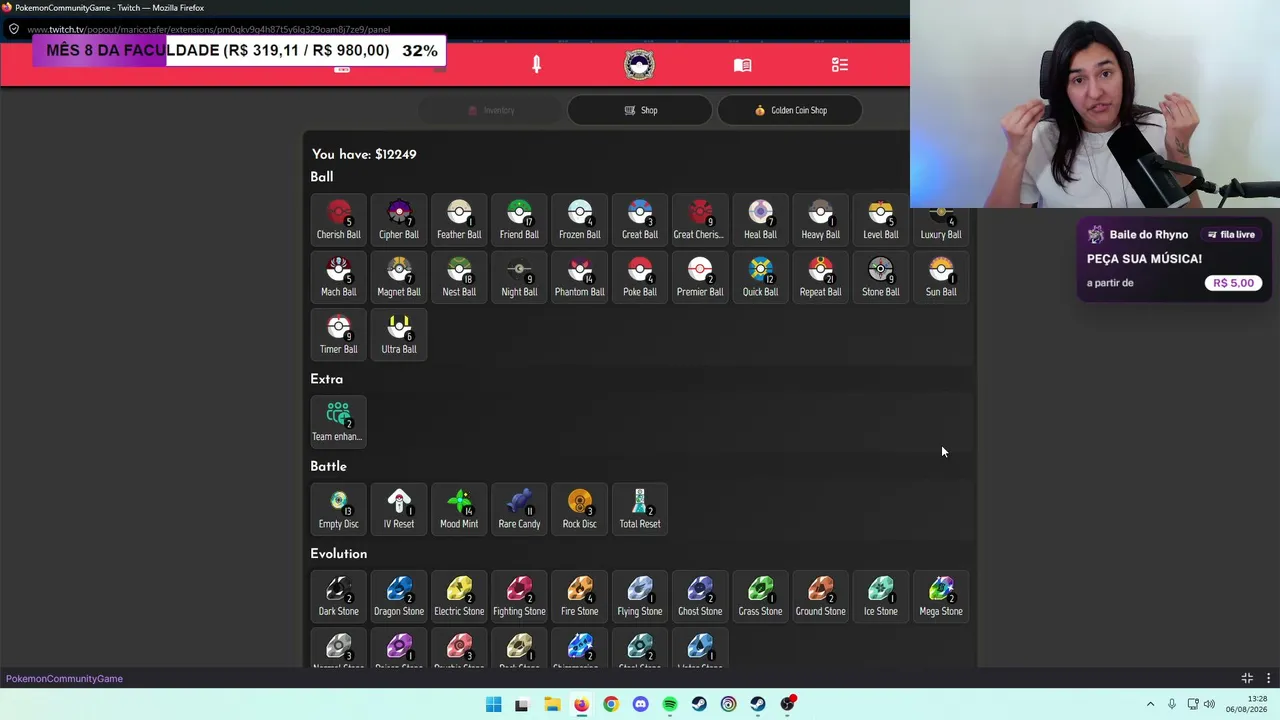The image size is (1280, 720).
Task: Open the Golden Coin Shop tab
Action: [790, 110]
